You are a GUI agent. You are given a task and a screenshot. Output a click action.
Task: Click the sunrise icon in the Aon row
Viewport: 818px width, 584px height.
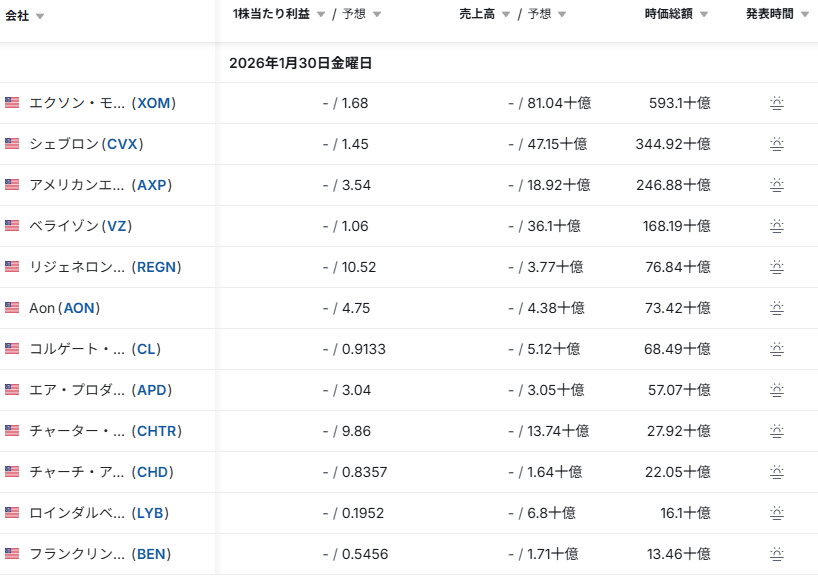pyautogui.click(x=776, y=308)
